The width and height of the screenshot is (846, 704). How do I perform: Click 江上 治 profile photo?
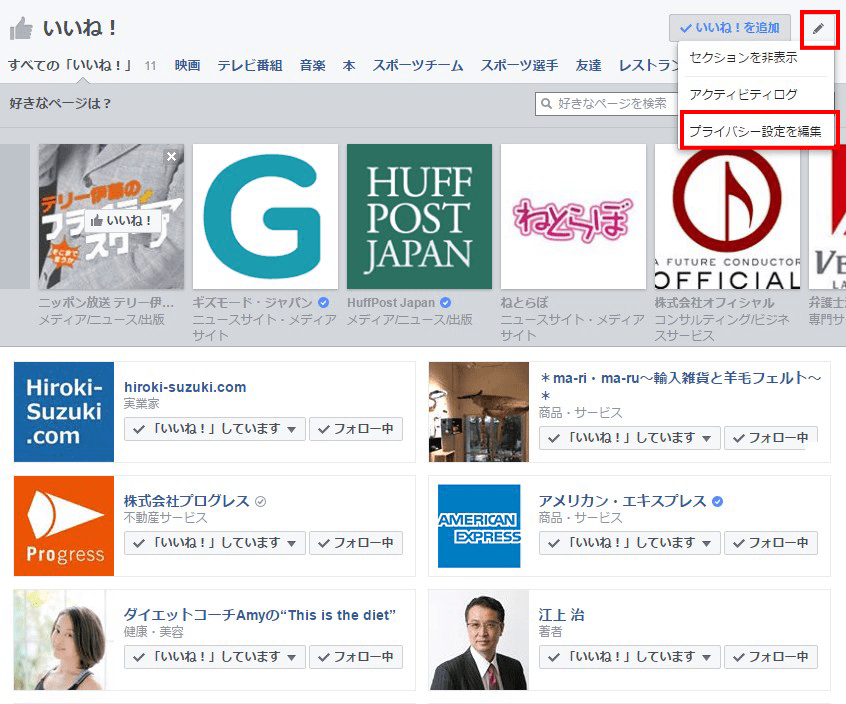[479, 640]
